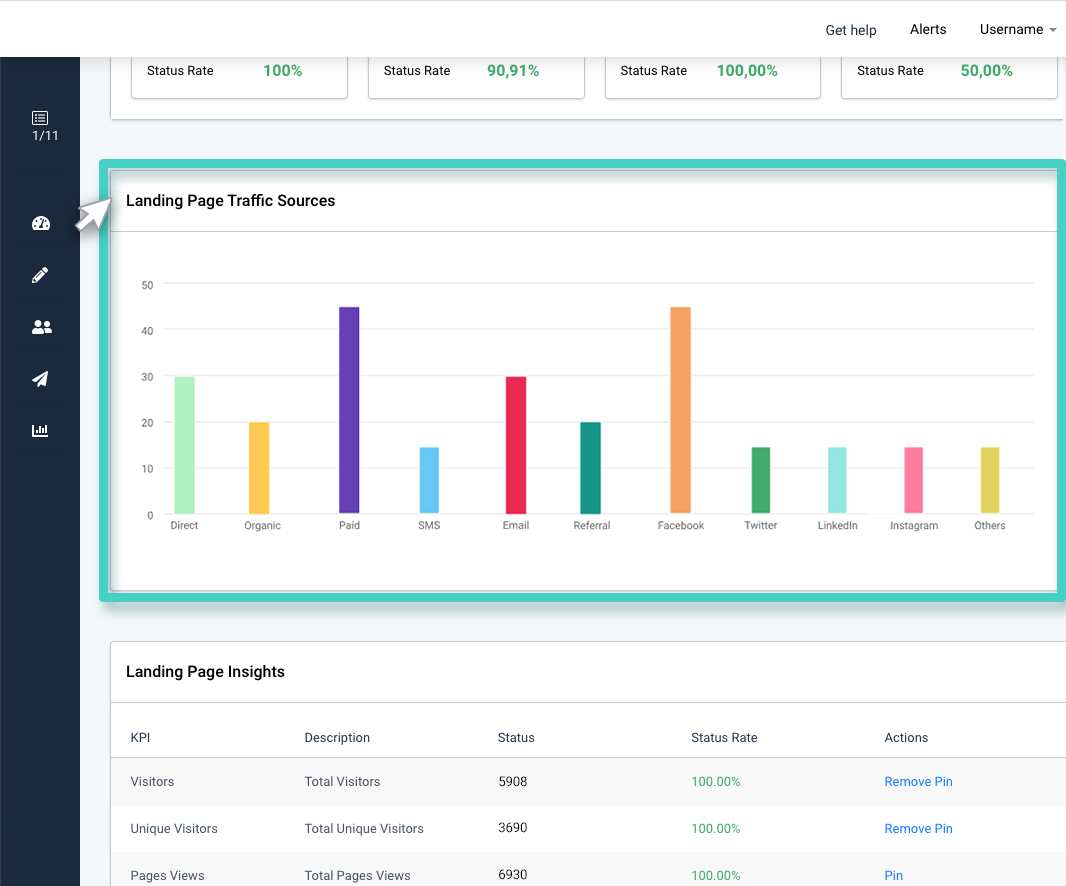Click the Facebook axis label

click(681, 526)
